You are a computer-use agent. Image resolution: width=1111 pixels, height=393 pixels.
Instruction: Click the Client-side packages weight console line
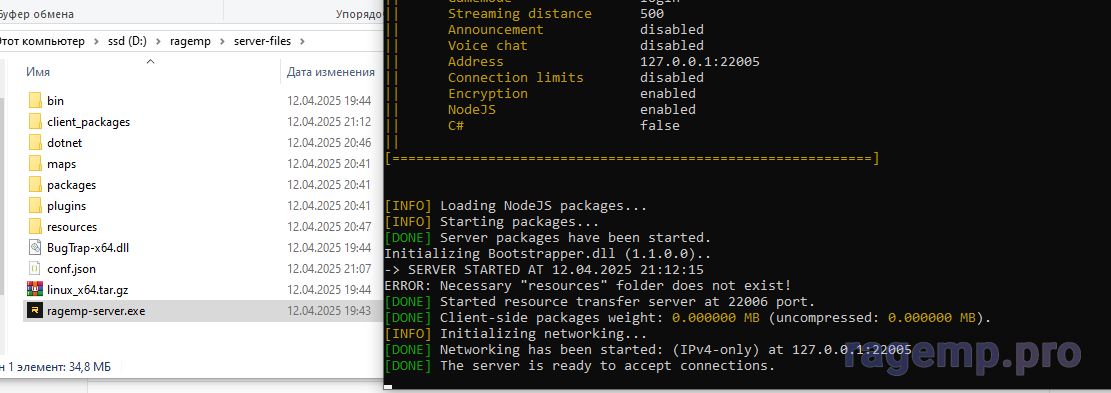[687, 318]
